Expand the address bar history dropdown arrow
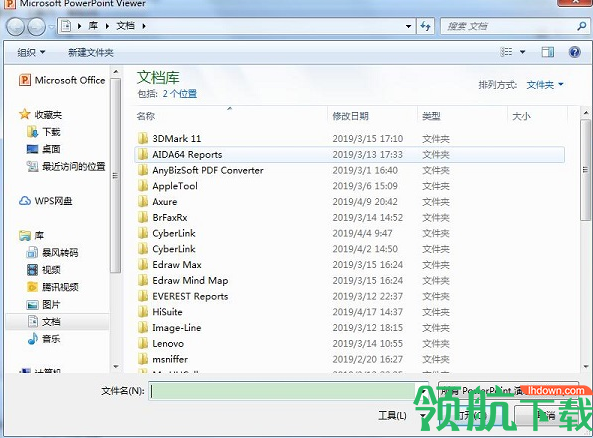The height and width of the screenshot is (438, 593). tap(408, 26)
